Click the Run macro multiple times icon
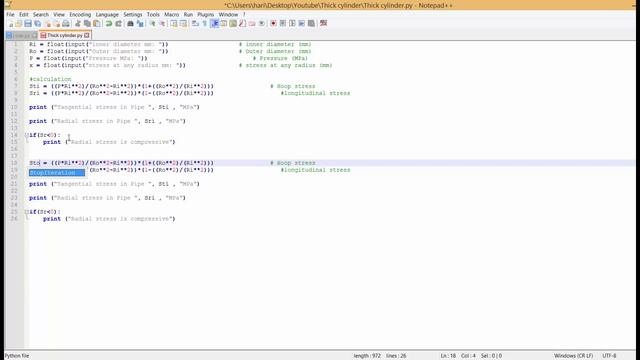Image resolution: width=640 pixels, height=360 pixels. tap(302, 24)
